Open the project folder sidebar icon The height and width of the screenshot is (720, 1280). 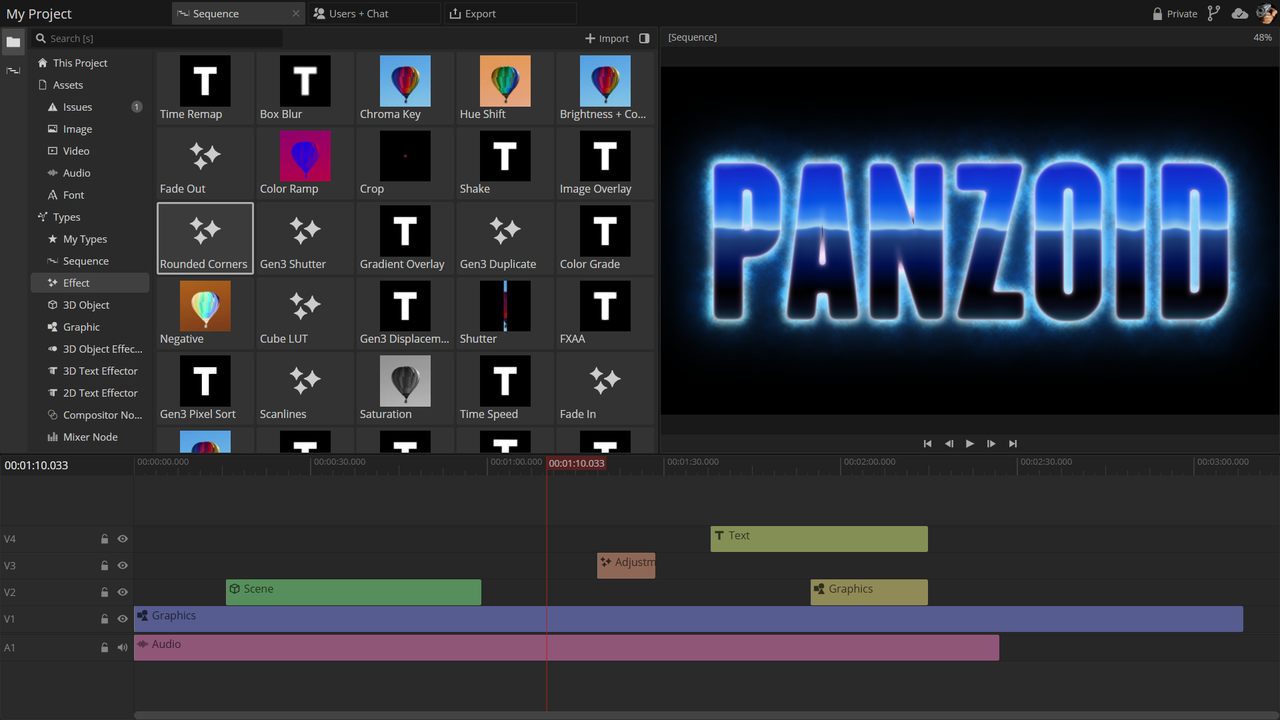tap(13, 42)
